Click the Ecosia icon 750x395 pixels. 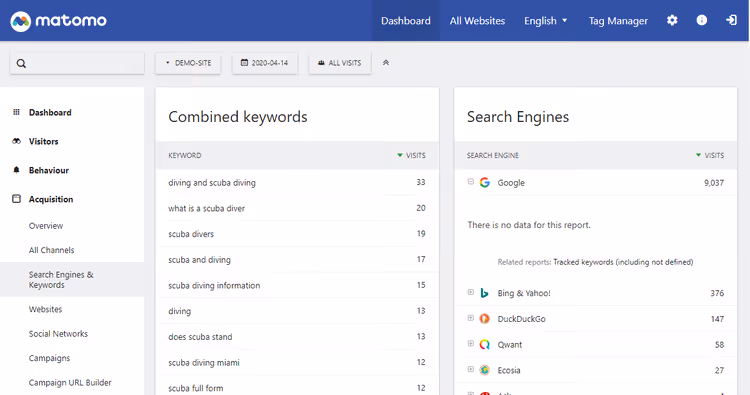point(485,370)
